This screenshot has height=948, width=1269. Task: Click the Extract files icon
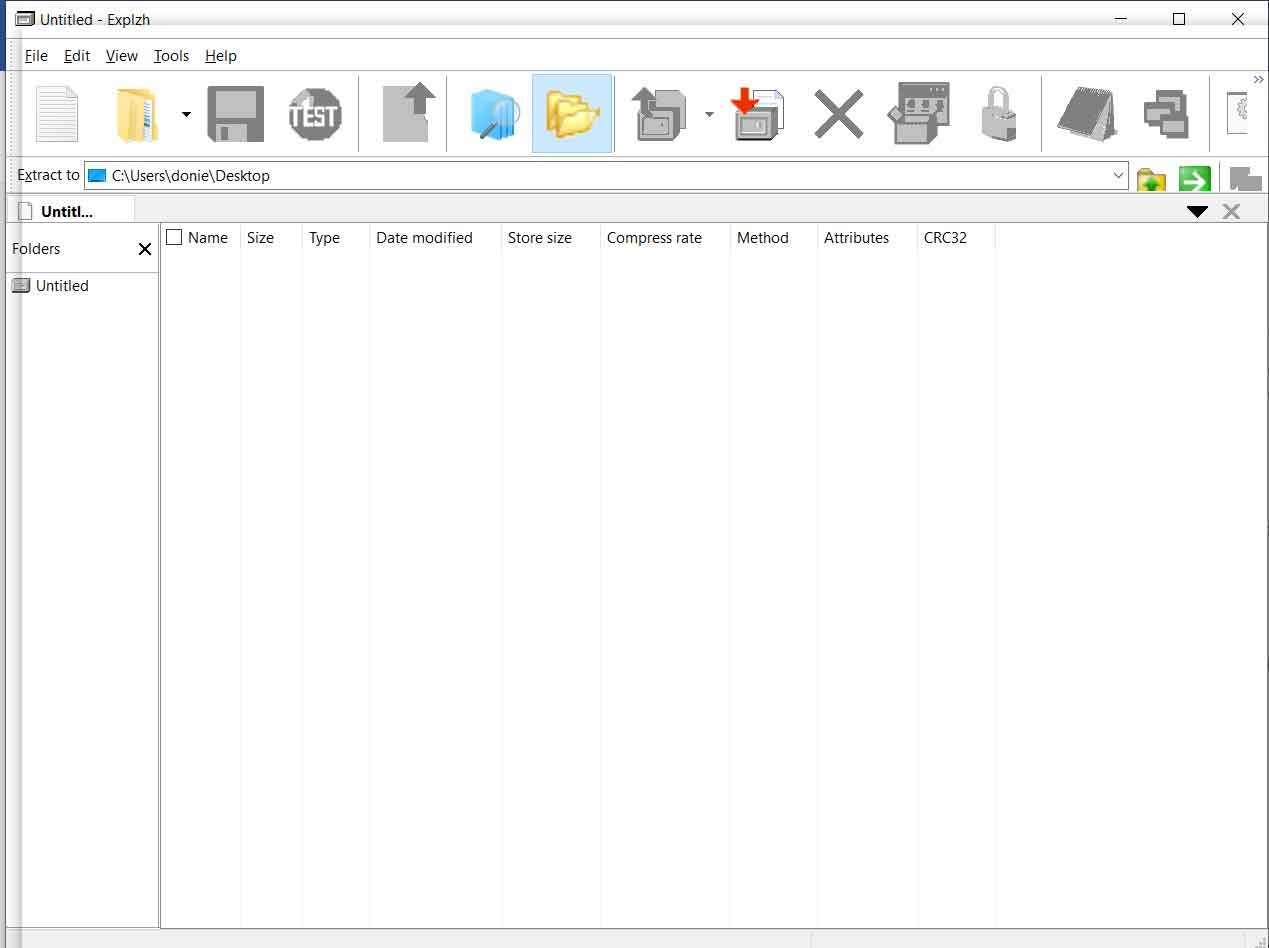point(660,114)
